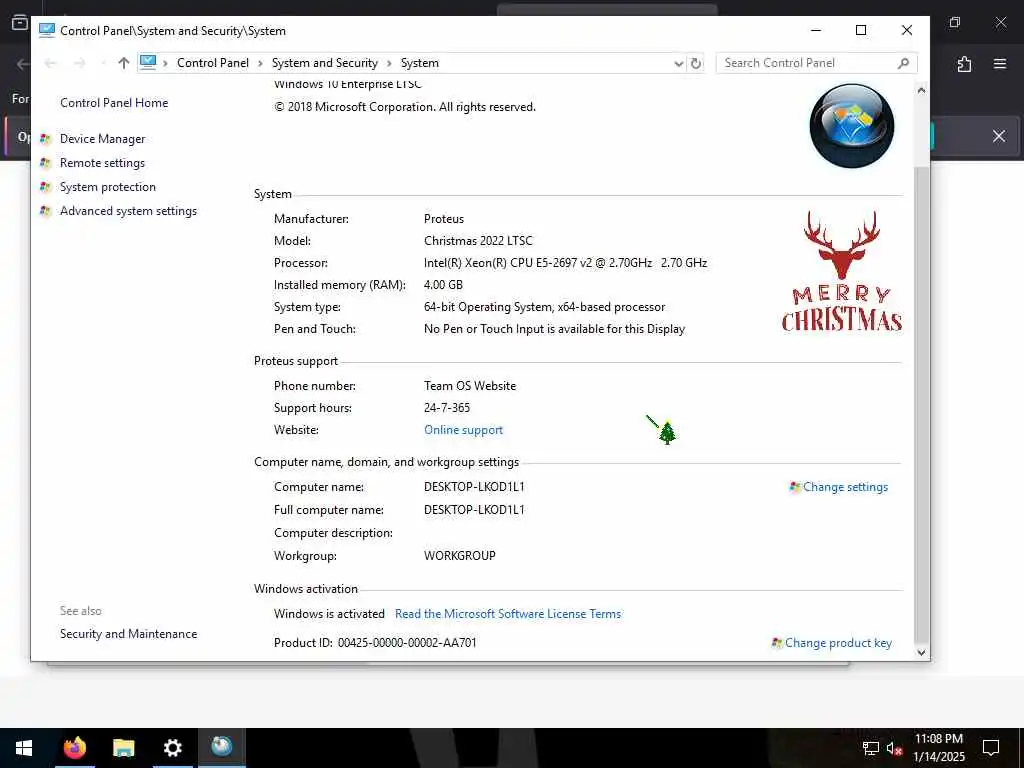Open Remote settings link

[x=103, y=163]
